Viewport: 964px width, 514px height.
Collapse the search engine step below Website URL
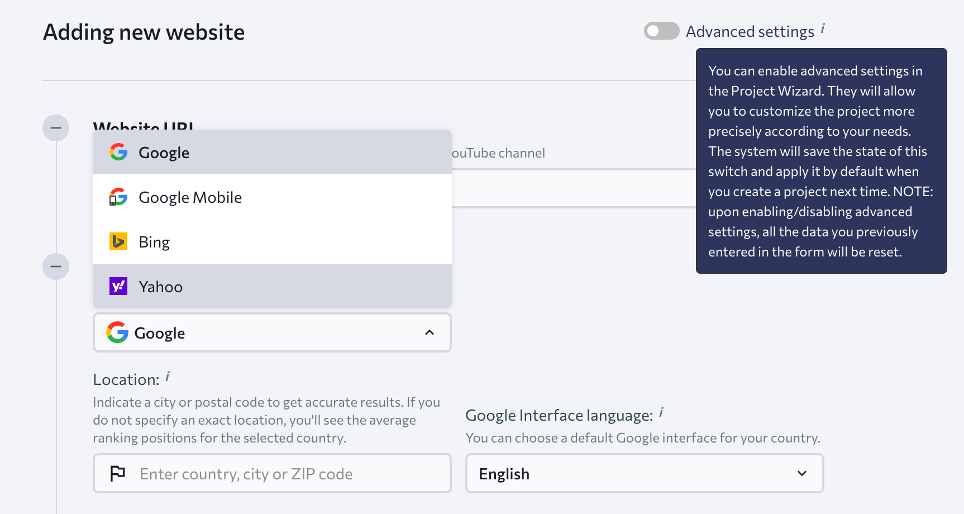(57, 266)
